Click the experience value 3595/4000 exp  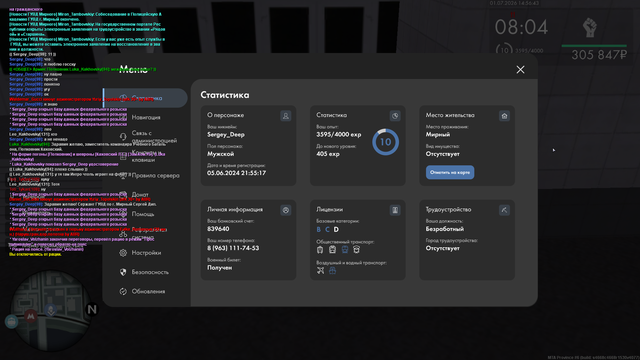pyautogui.click(x=338, y=134)
